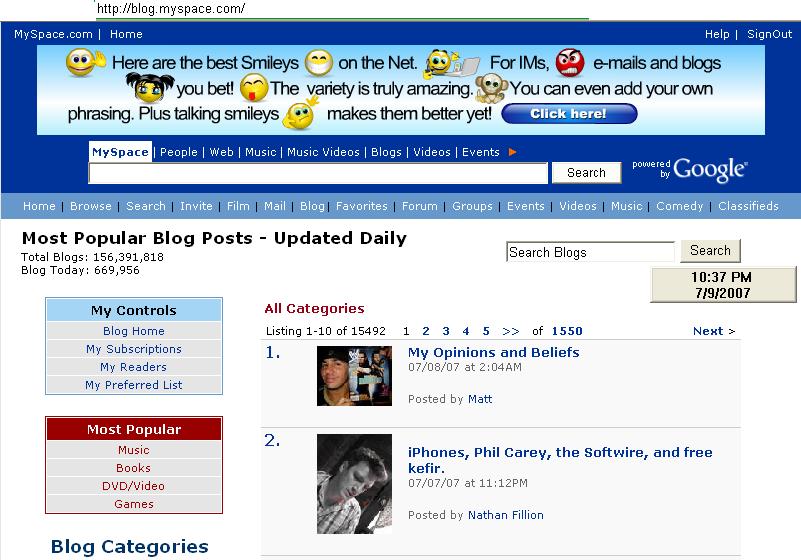
Task: Open Comedy in the navigation bar
Action: click(679, 206)
